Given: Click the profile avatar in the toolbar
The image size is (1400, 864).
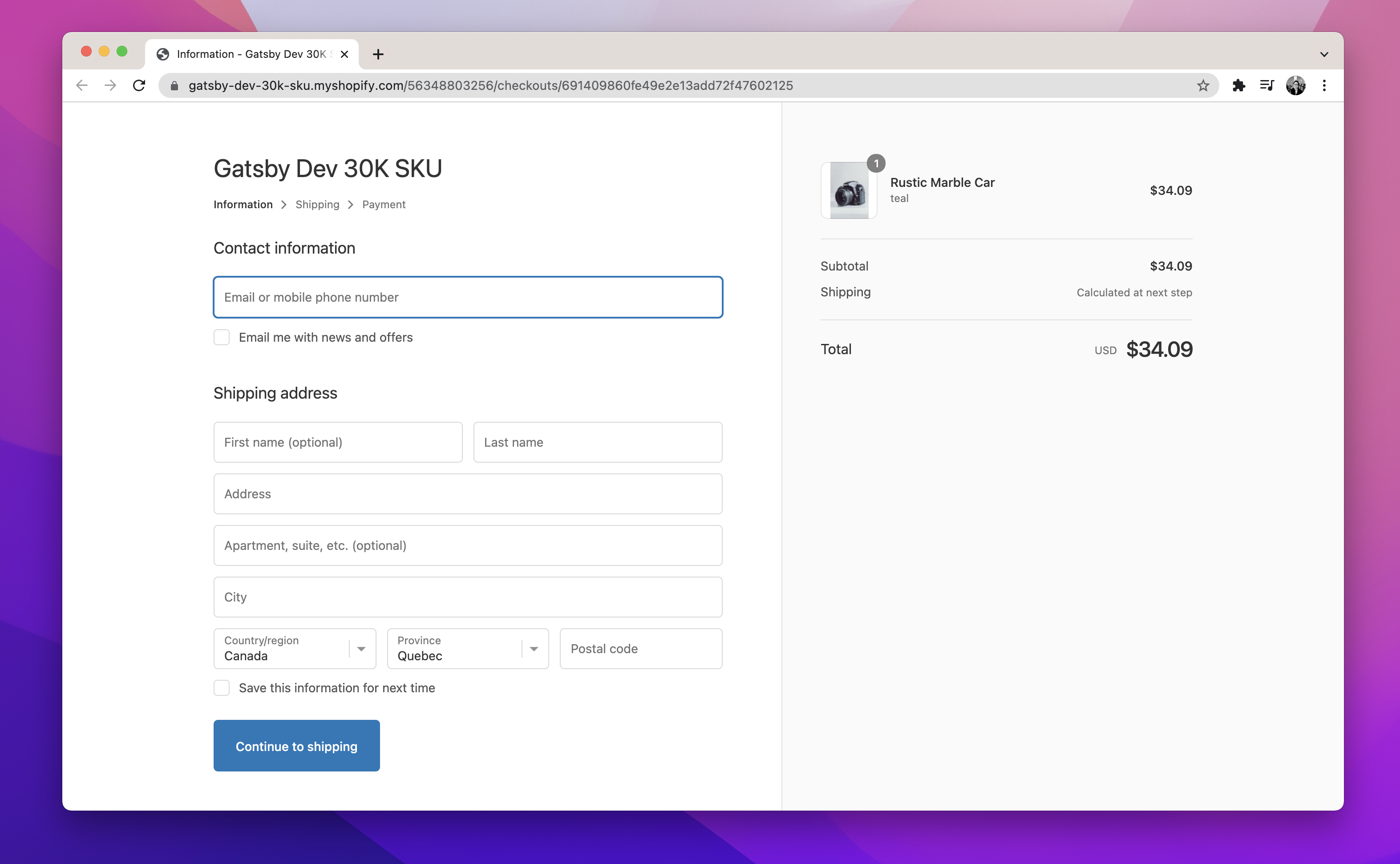Looking at the screenshot, I should pyautogui.click(x=1296, y=85).
